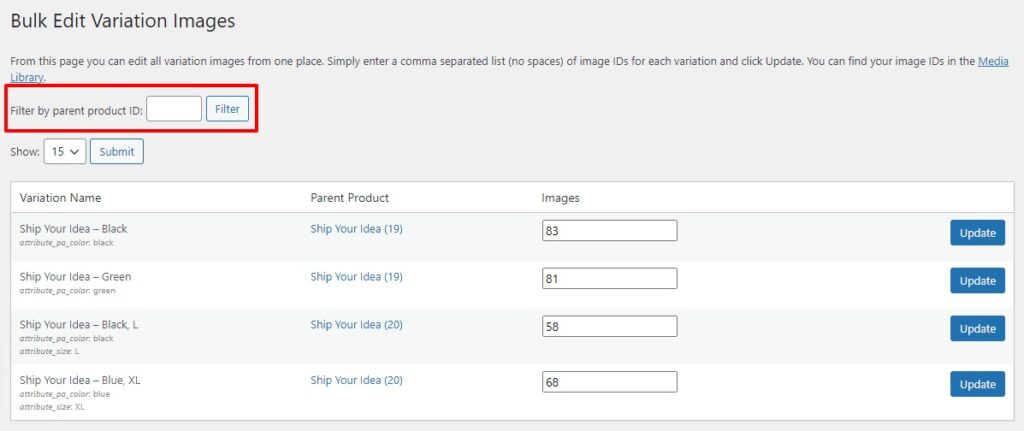This screenshot has width=1024, height=431.
Task: Expand the Show 15 rows dropdown
Action: coord(64,152)
